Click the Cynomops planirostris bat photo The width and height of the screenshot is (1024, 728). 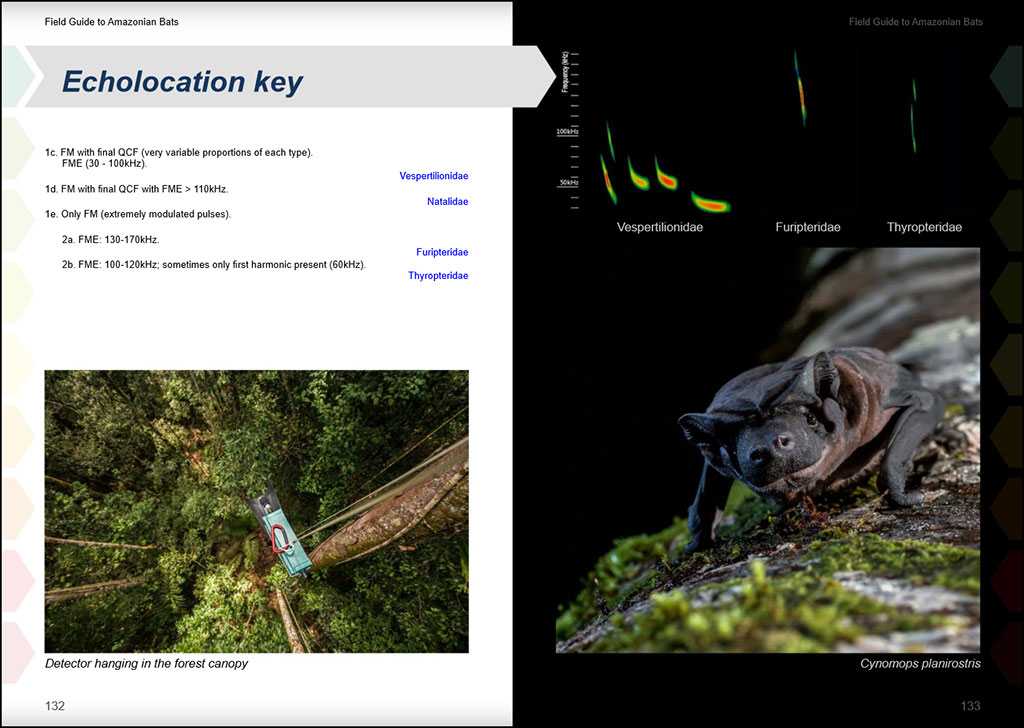[768, 450]
